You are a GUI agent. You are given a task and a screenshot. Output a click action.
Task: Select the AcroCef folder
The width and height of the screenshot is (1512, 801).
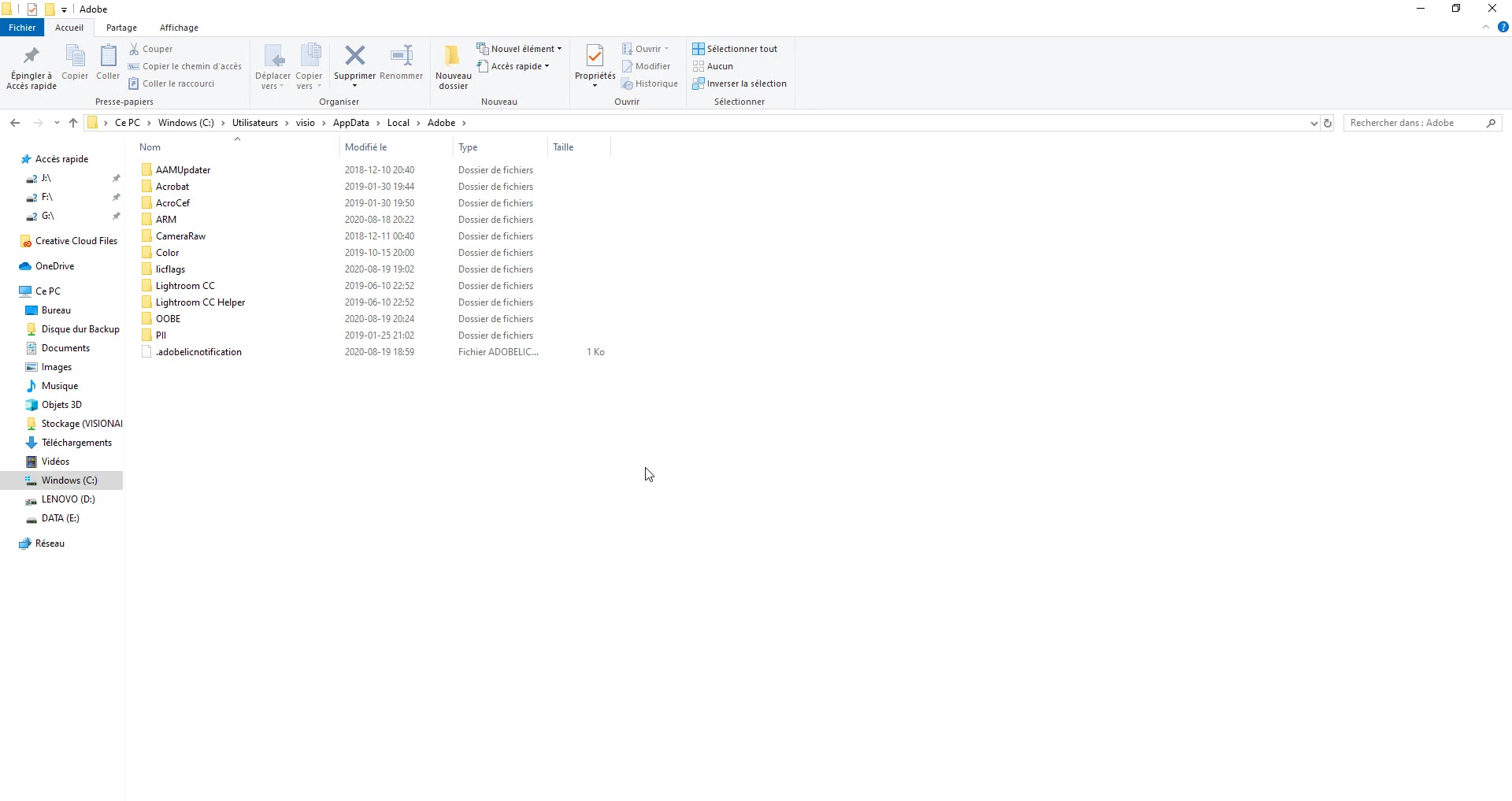172,203
